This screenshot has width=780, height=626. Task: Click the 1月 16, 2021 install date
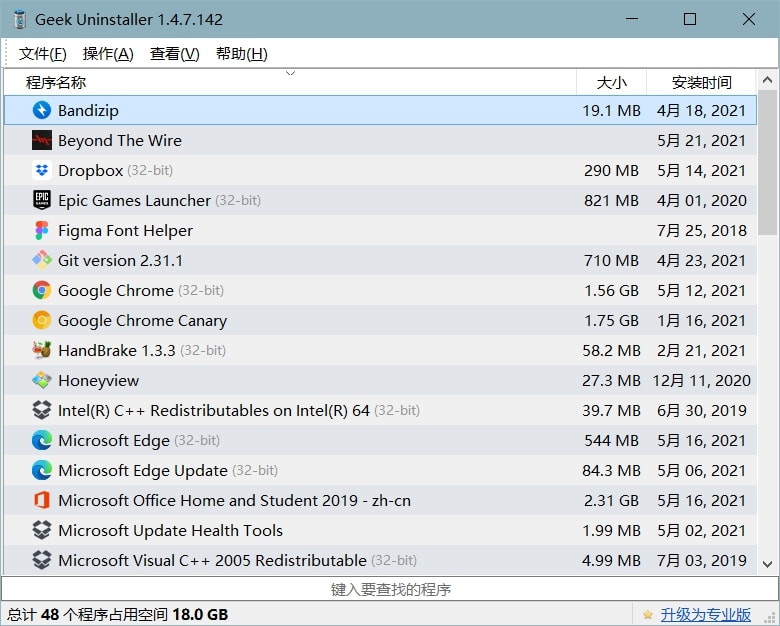702,320
